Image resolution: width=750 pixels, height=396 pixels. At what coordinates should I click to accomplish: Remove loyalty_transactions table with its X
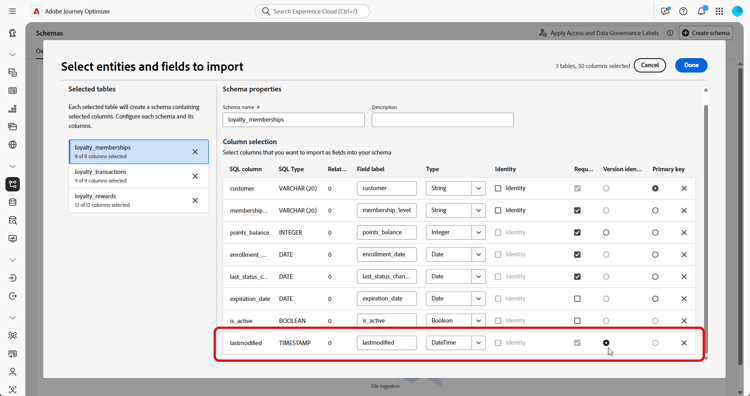click(195, 176)
